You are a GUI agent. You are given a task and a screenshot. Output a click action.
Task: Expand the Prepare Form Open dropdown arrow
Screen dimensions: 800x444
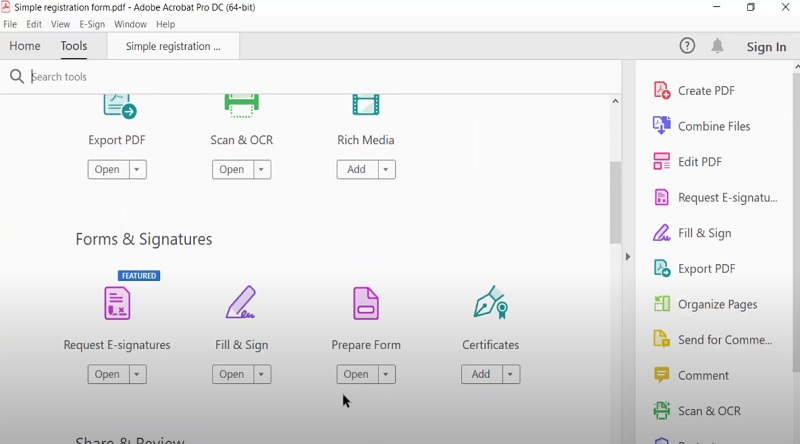(x=386, y=374)
